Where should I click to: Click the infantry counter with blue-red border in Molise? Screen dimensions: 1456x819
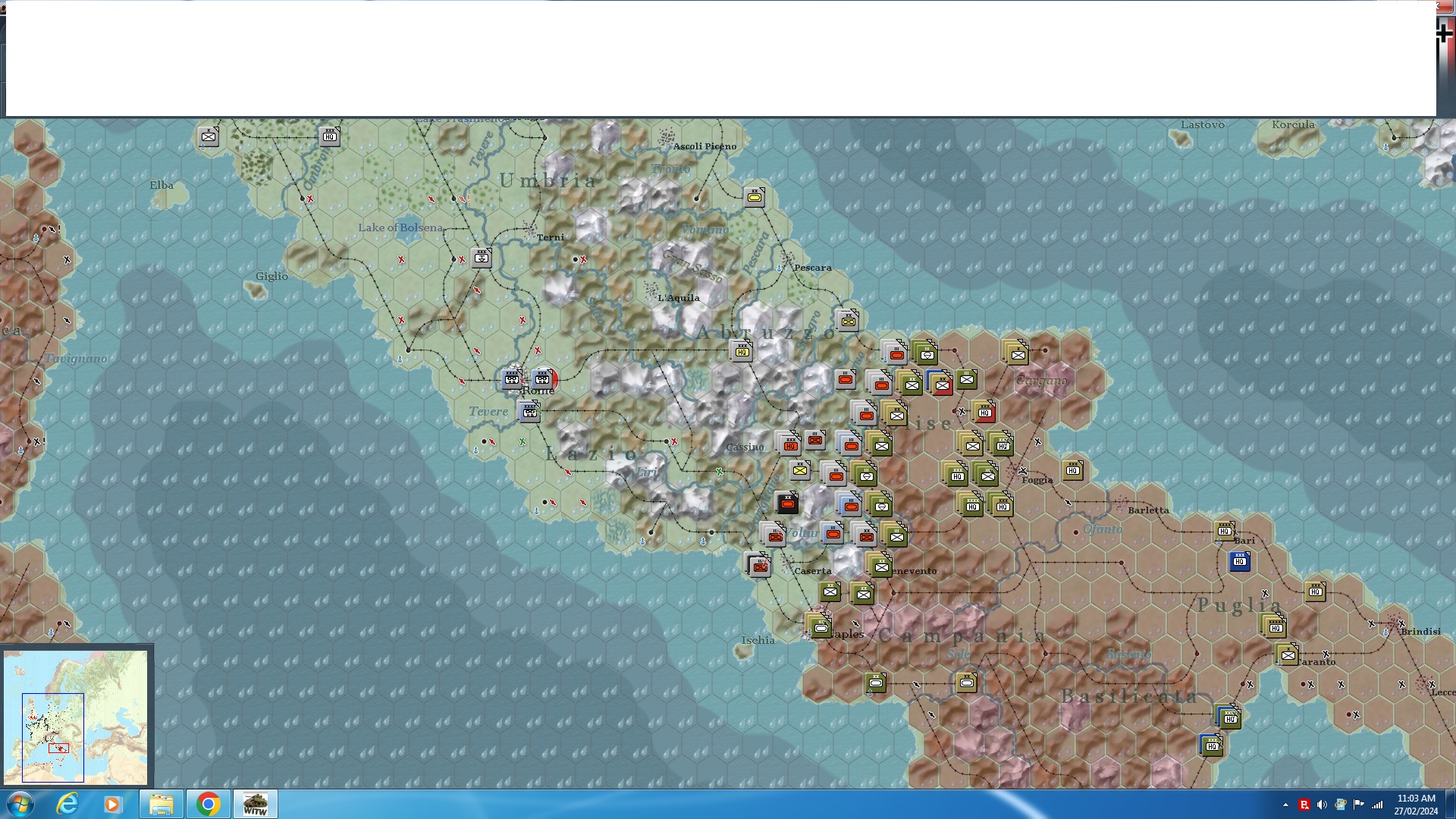pos(941,384)
